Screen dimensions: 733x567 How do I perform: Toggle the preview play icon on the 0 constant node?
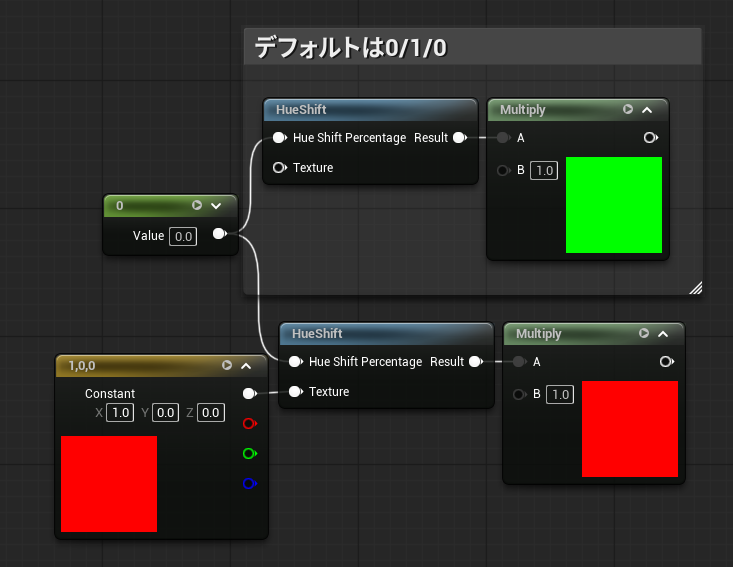(x=197, y=205)
